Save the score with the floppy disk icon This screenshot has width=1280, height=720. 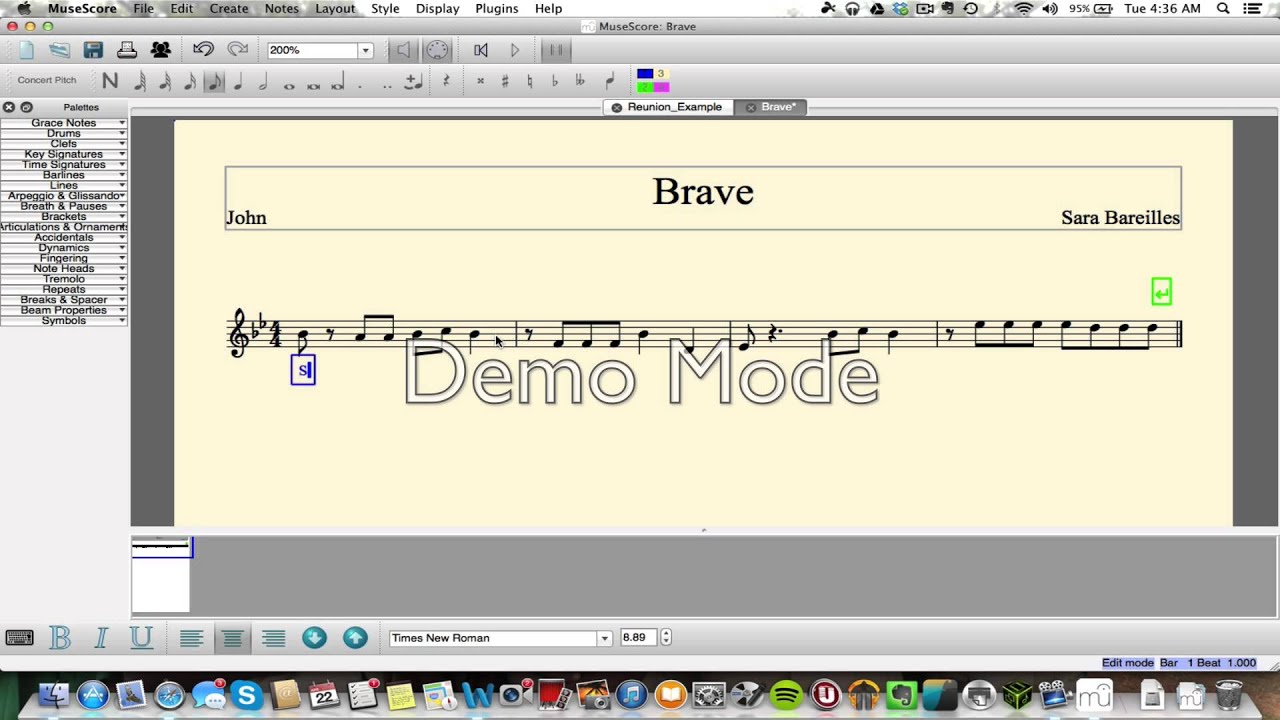pos(93,50)
